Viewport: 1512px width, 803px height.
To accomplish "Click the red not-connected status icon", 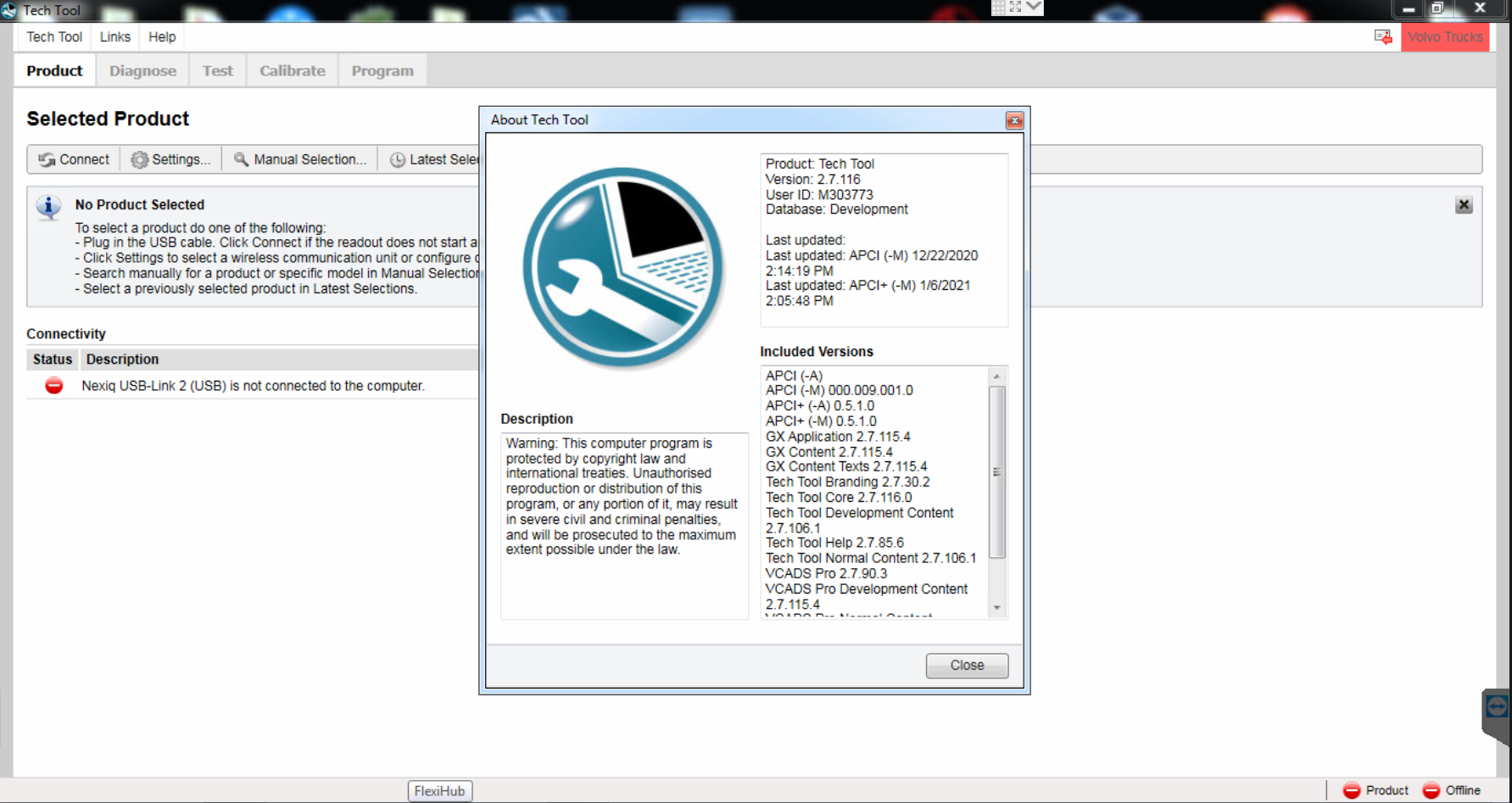I will (54, 386).
